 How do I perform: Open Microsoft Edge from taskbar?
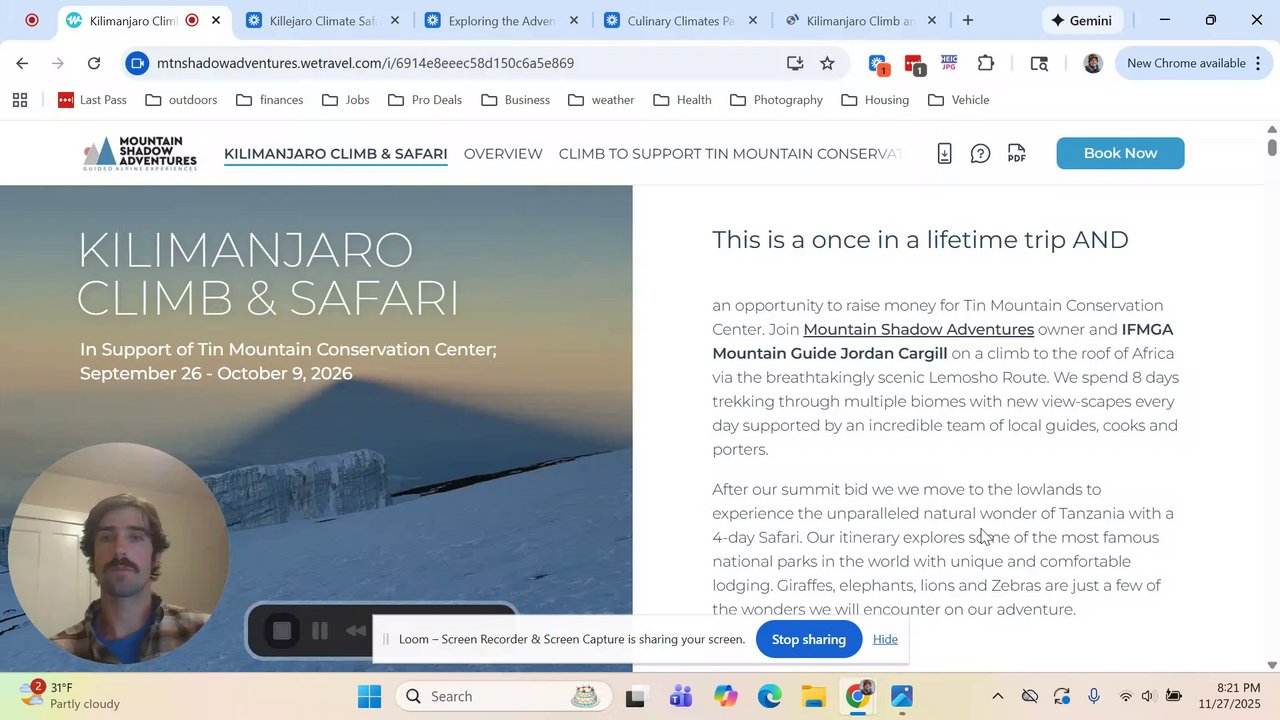[x=769, y=696]
